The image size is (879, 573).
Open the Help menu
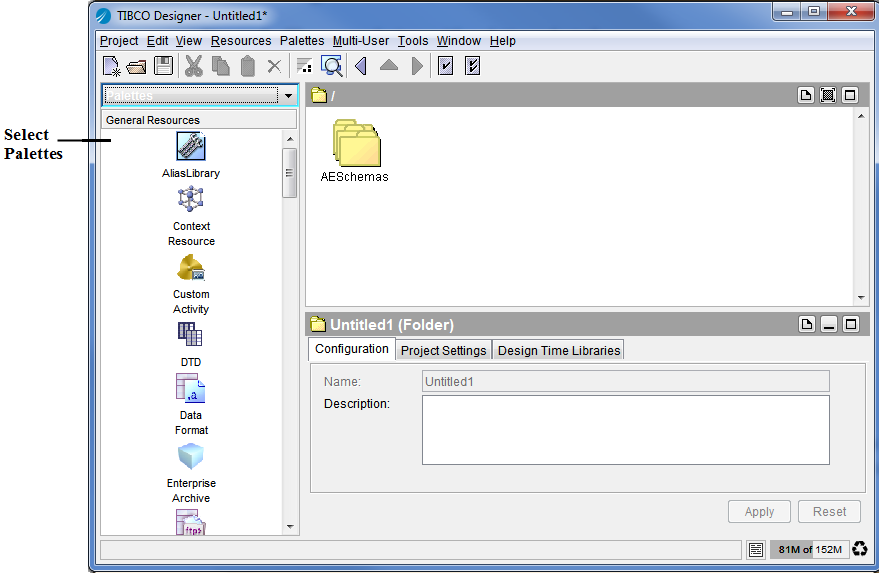pos(502,41)
